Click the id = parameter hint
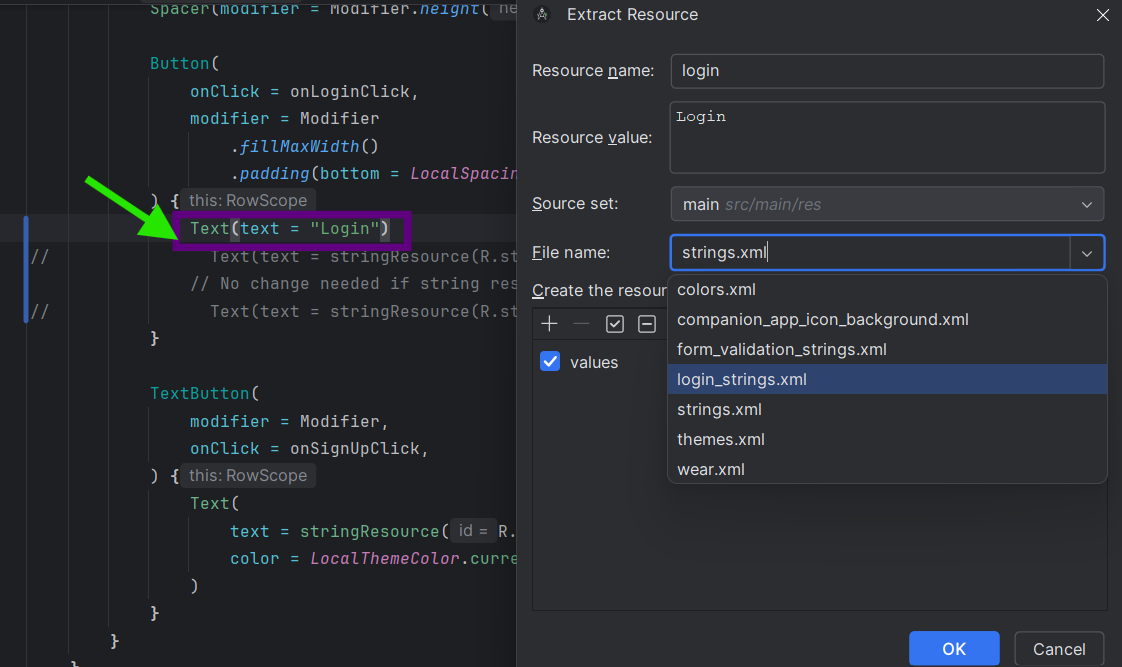The image size is (1122, 667). tap(473, 531)
